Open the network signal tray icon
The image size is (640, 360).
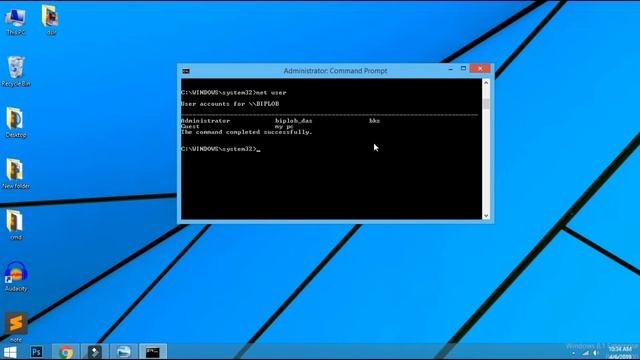(x=585, y=353)
